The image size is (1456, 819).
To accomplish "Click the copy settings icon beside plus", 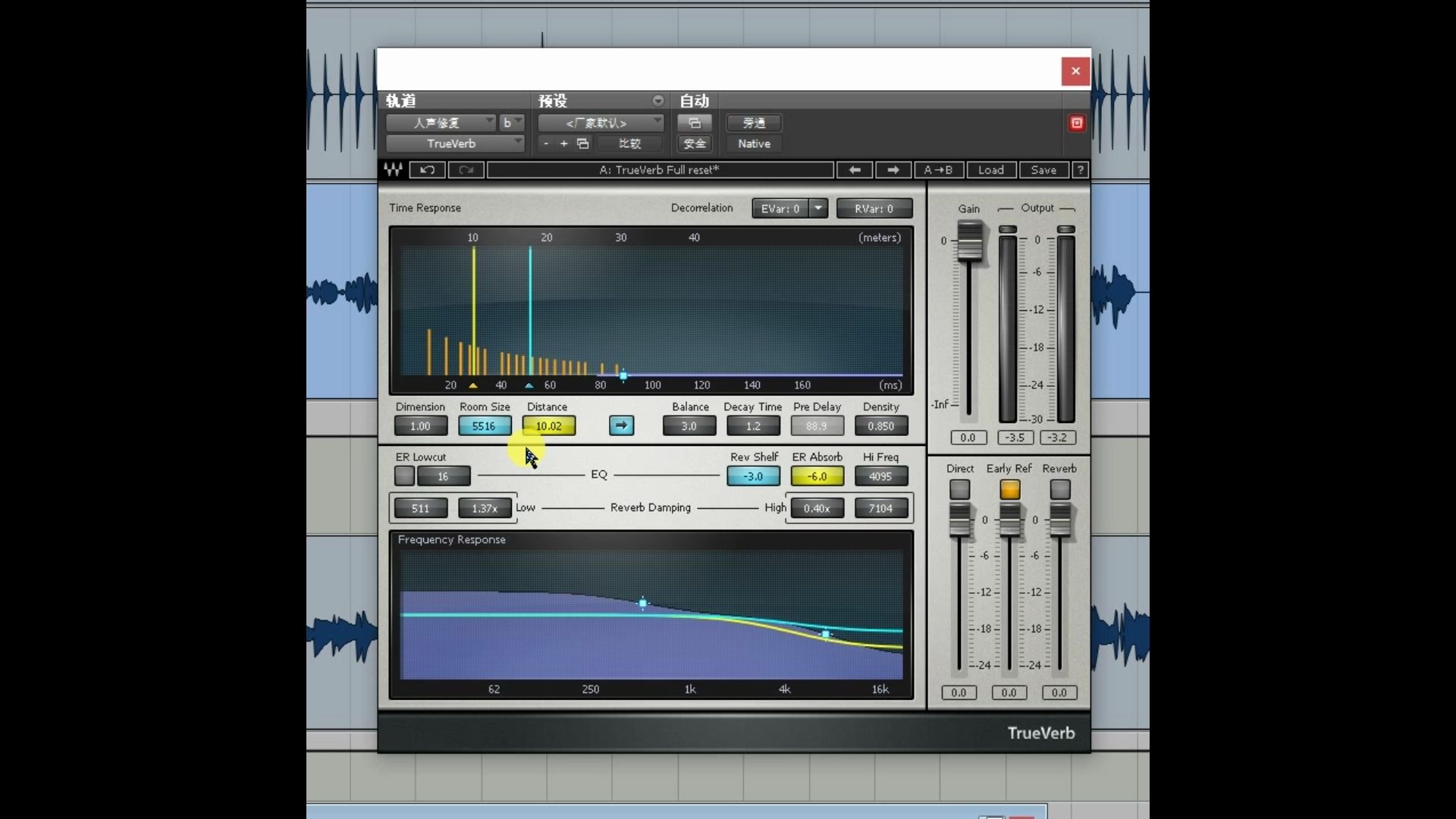I will [x=582, y=143].
